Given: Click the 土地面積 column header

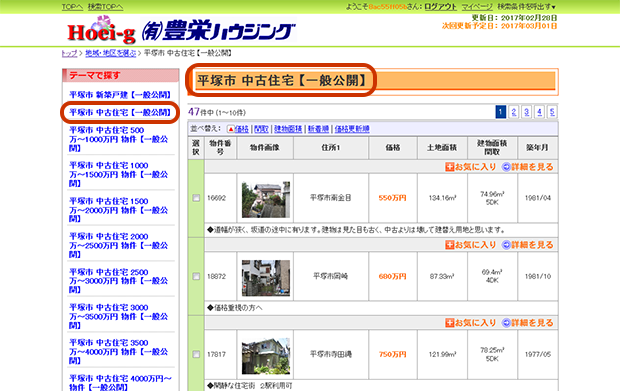Looking at the screenshot, I should click(x=442, y=147).
